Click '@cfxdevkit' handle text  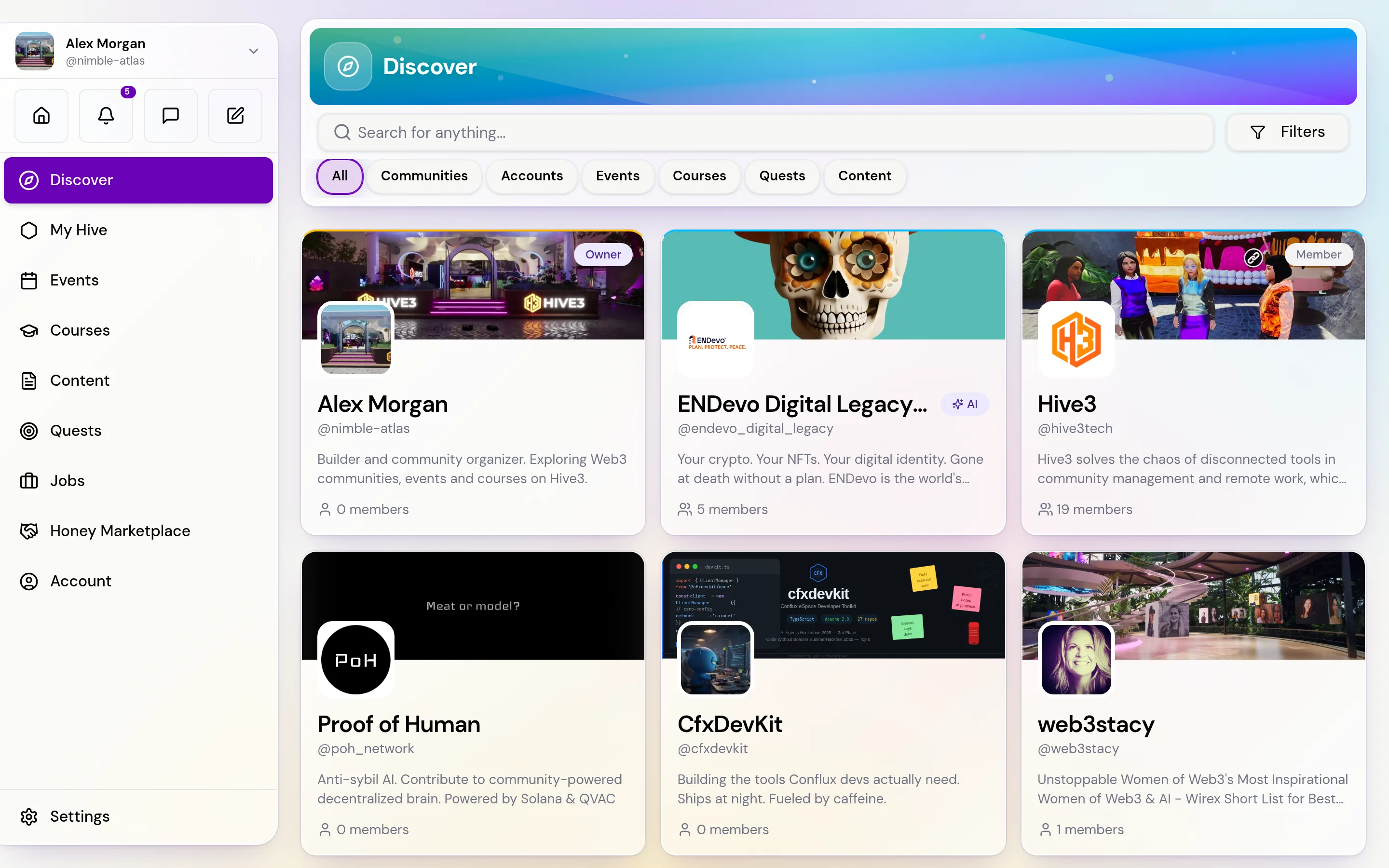tap(712, 748)
